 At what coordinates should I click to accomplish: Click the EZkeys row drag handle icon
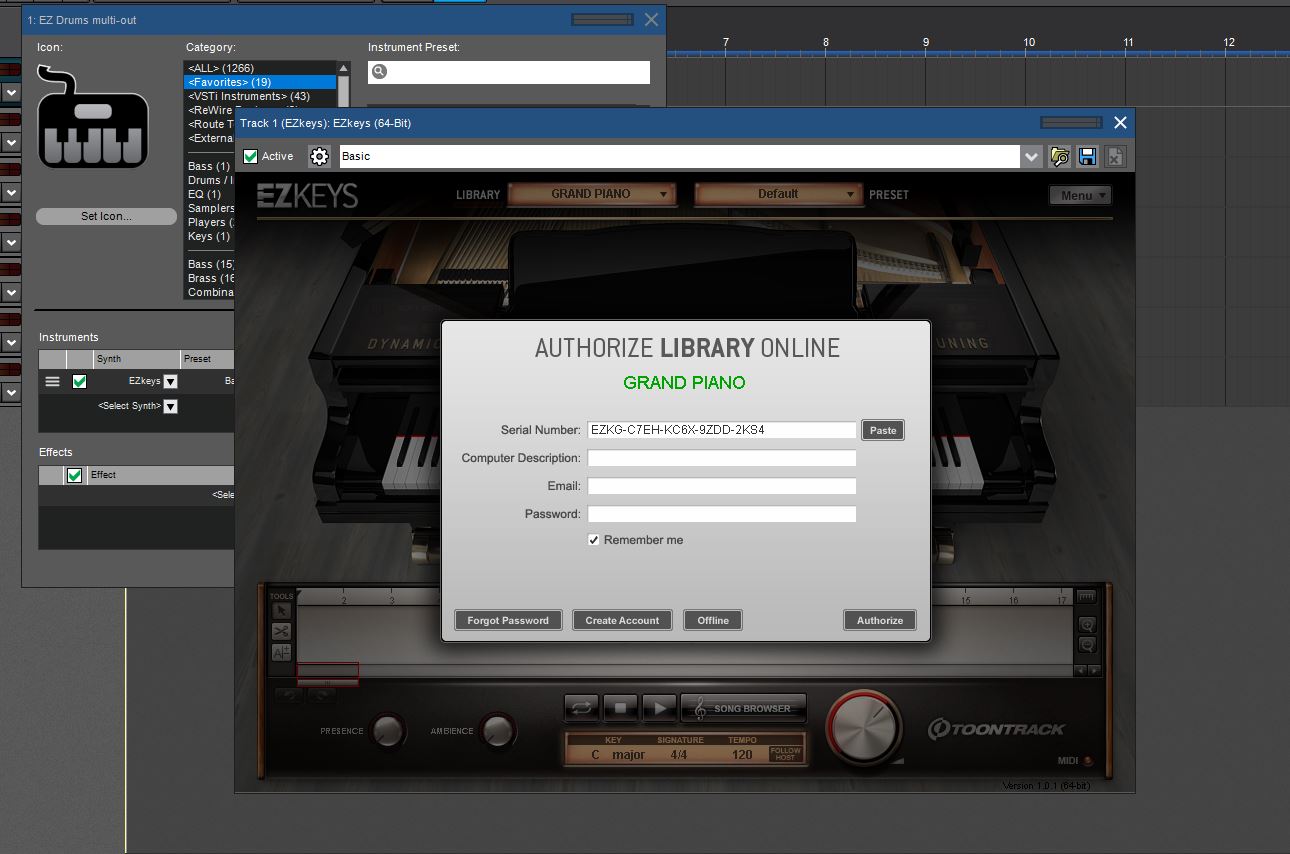pos(52,381)
